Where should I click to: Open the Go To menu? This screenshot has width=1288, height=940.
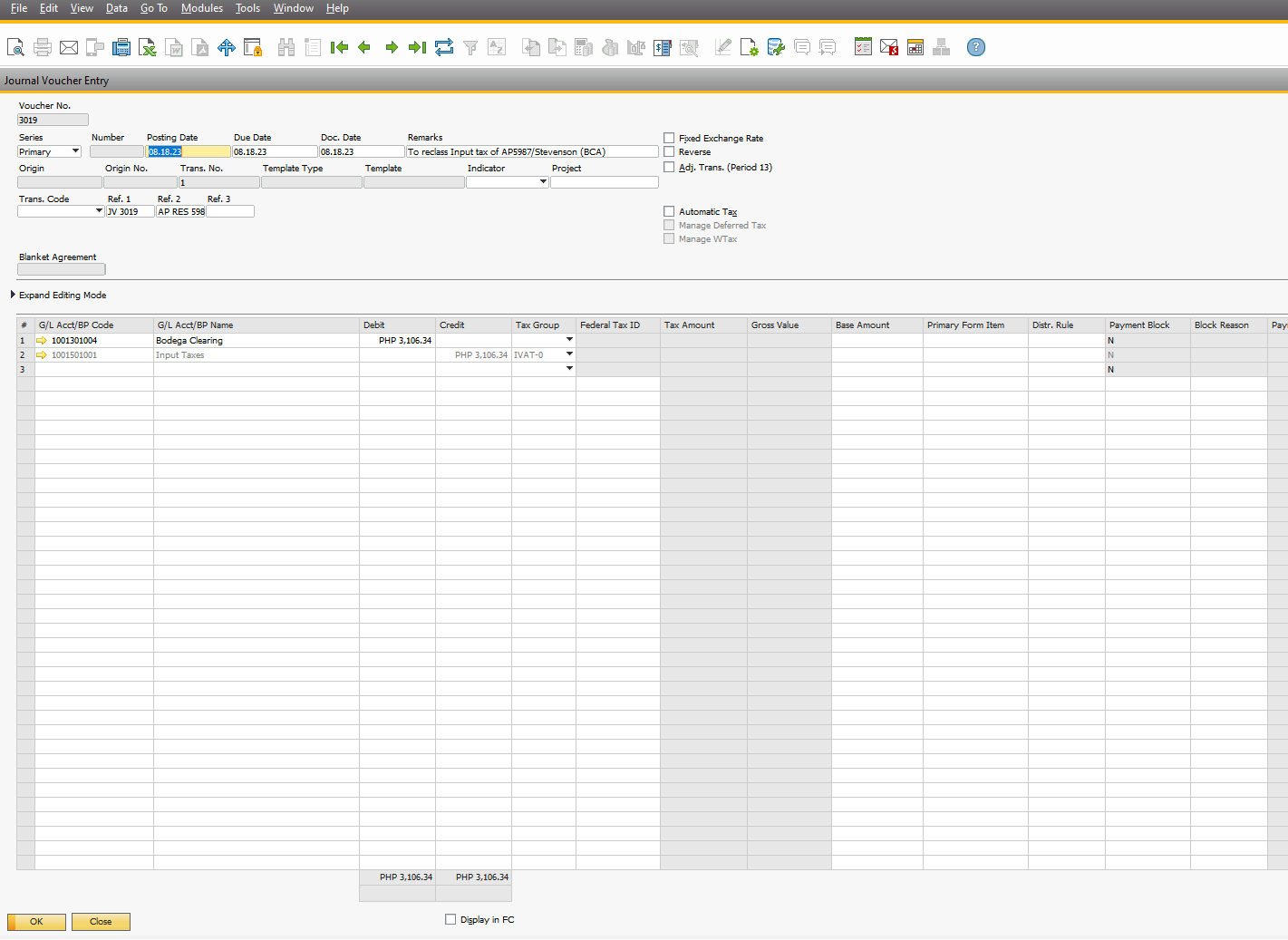point(154,8)
